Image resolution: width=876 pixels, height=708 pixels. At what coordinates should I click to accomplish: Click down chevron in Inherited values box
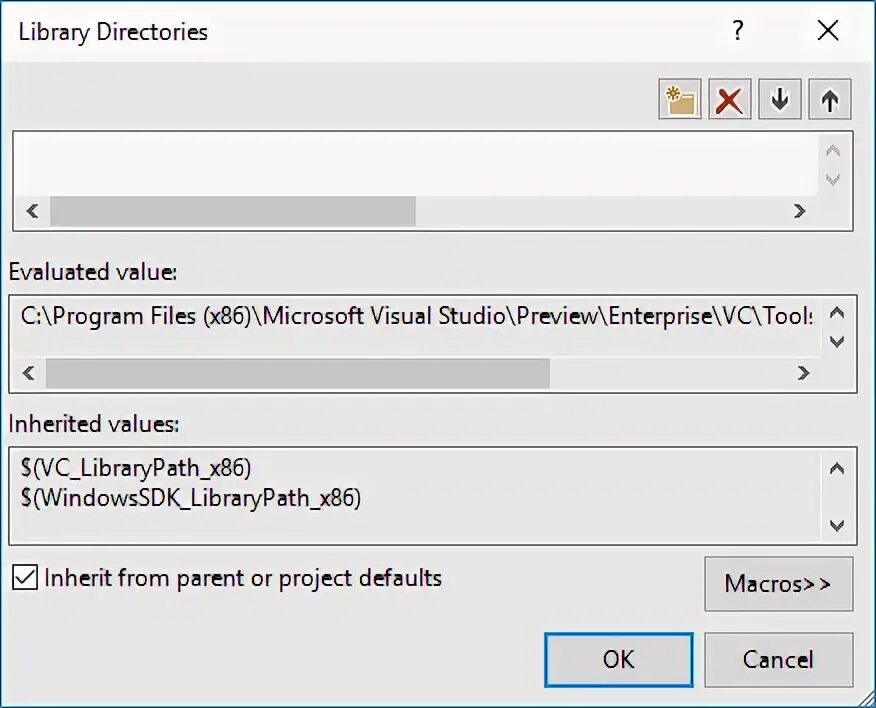(836, 525)
